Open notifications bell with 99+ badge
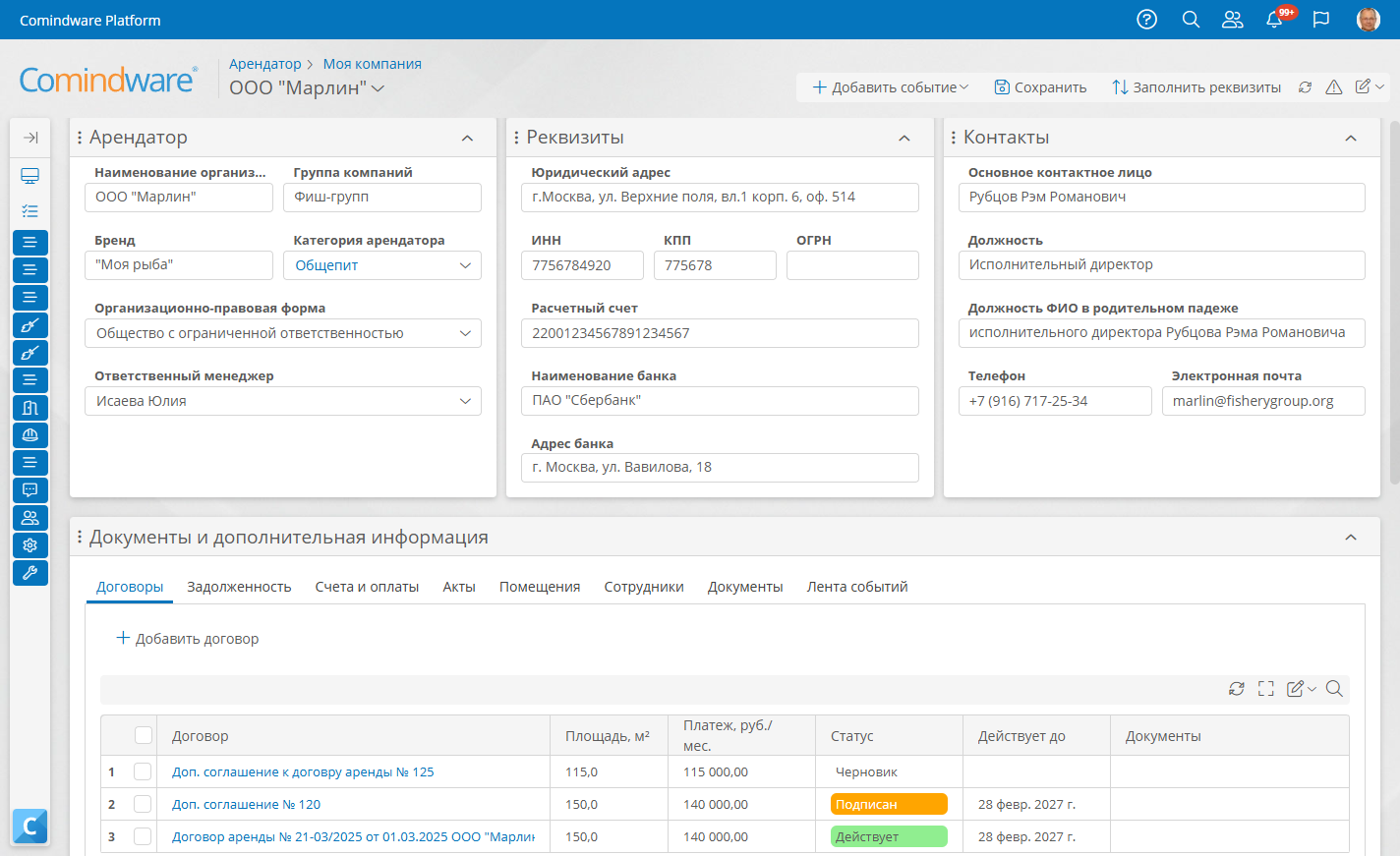Image resolution: width=1400 pixels, height=856 pixels. tap(1275, 20)
